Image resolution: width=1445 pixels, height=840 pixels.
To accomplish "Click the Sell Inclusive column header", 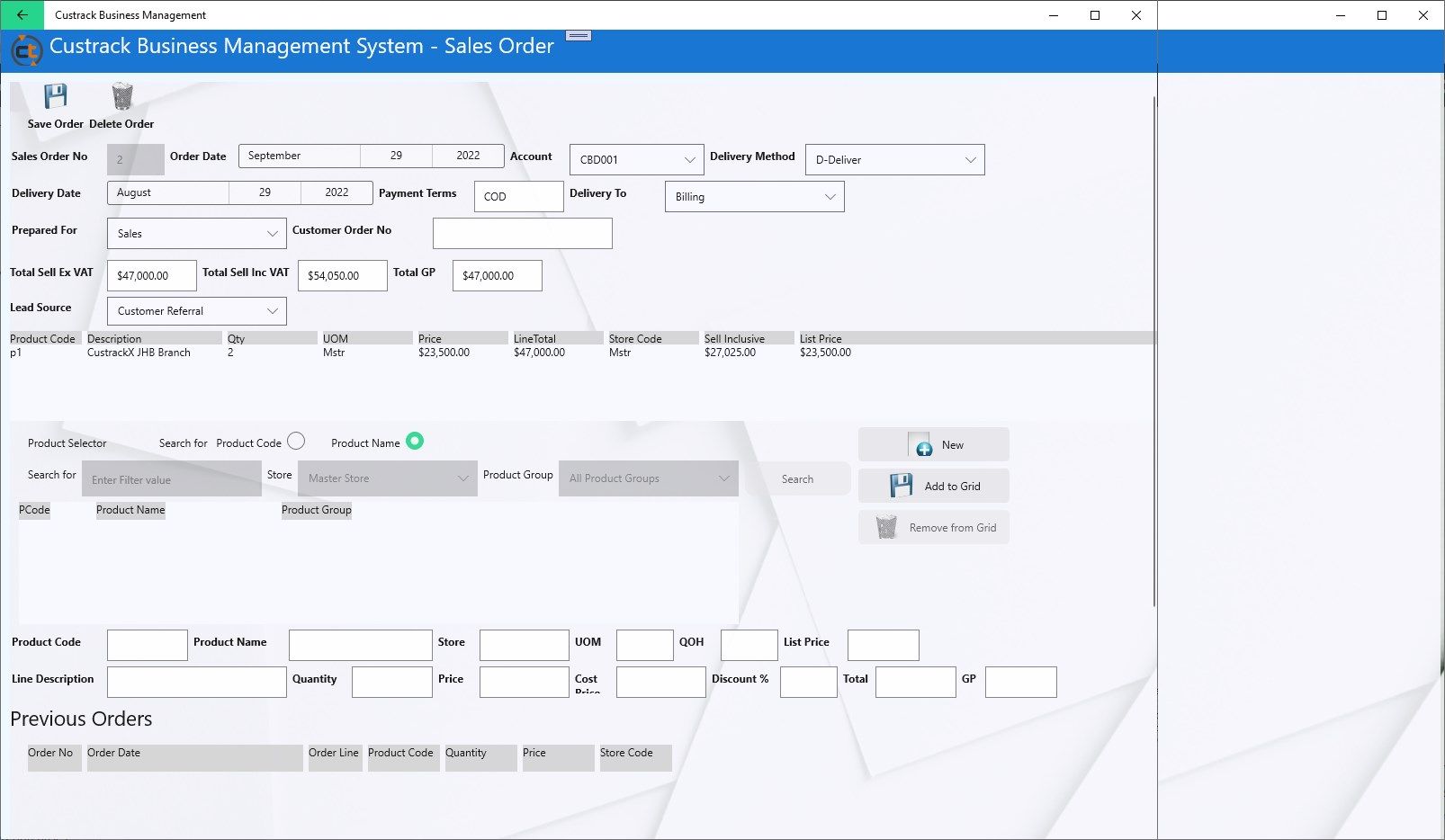I will 749,338.
